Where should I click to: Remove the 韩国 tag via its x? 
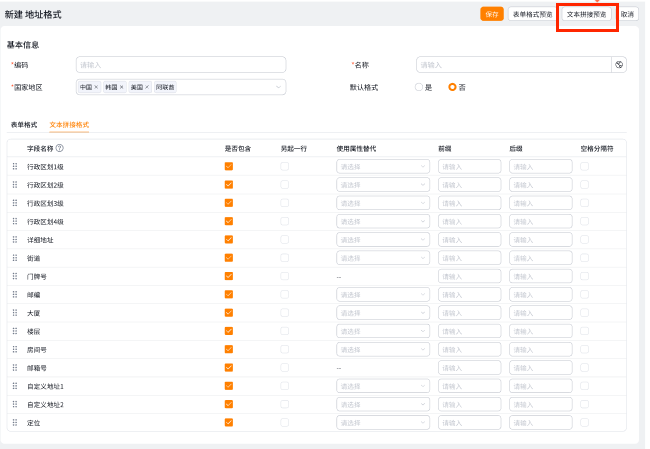point(122,88)
